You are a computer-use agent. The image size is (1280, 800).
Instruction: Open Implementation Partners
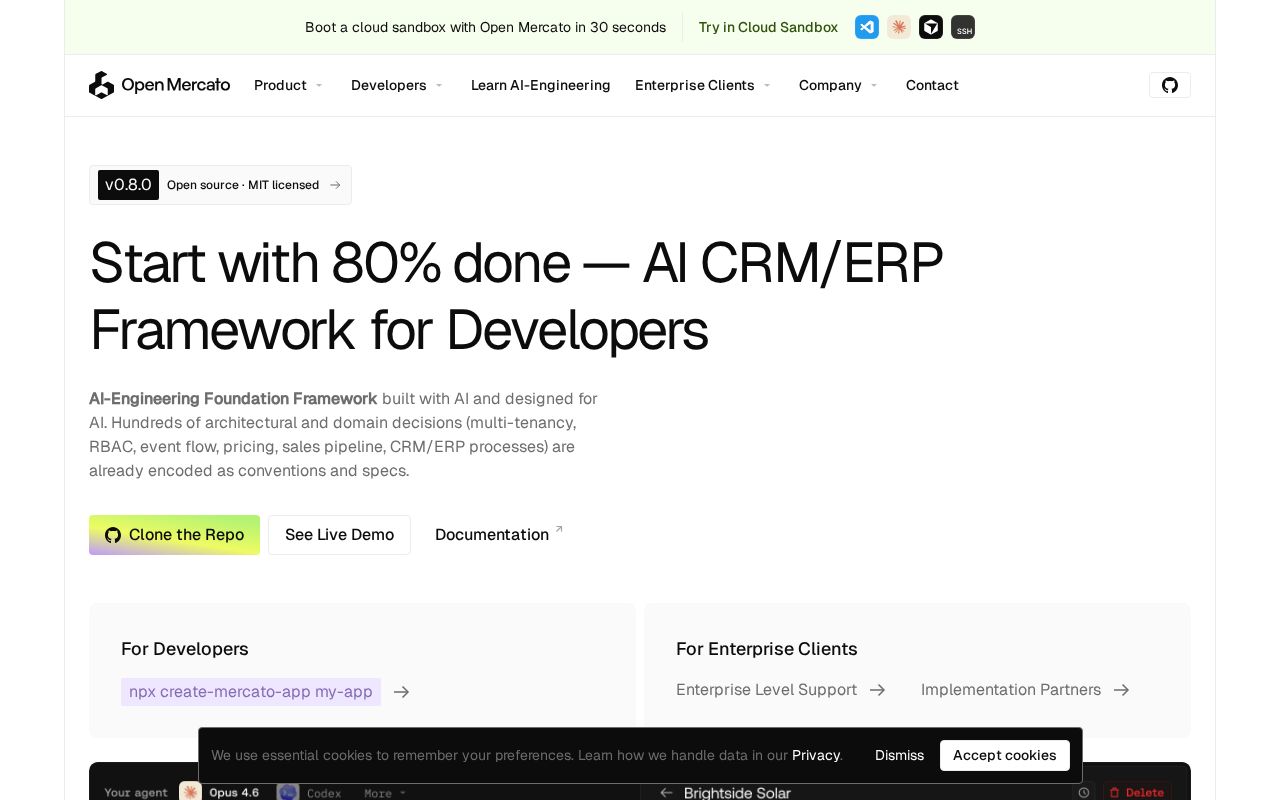pyautogui.click(x=1025, y=690)
